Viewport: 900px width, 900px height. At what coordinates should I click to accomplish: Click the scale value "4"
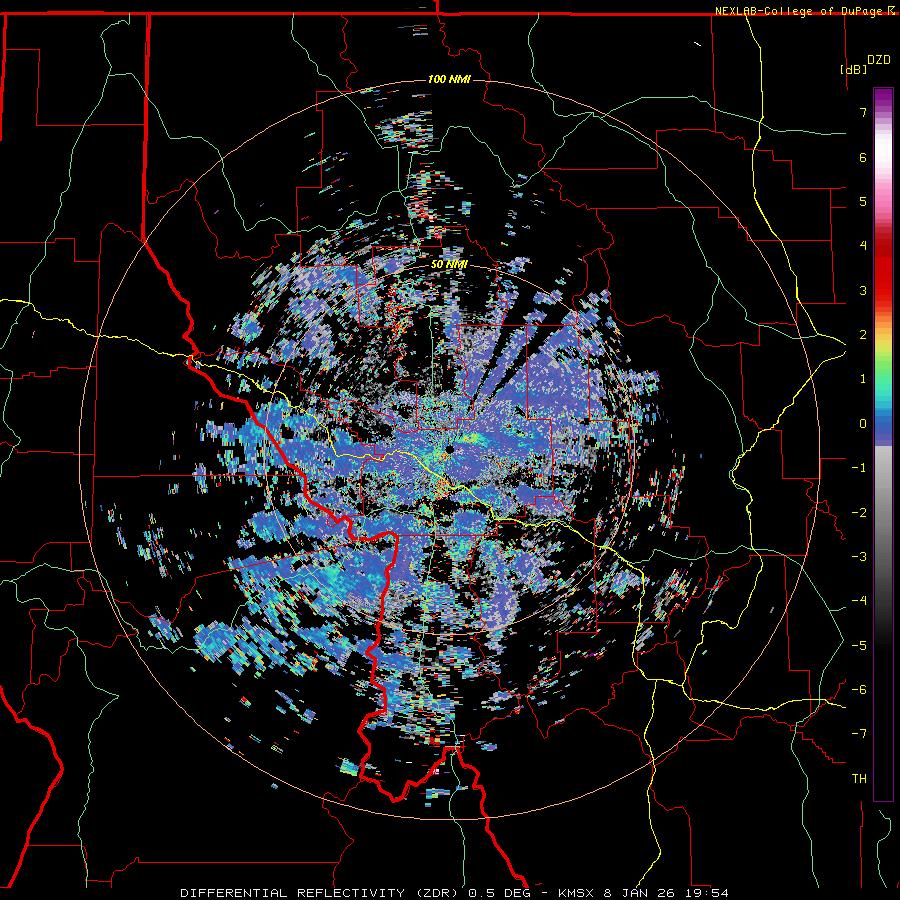(863, 246)
